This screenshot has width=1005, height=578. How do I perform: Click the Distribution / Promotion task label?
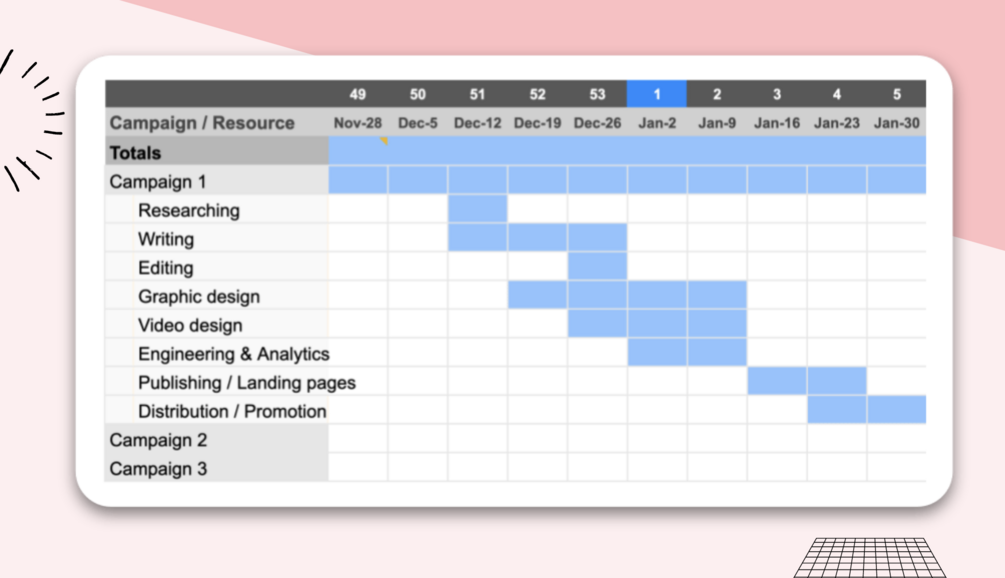click(232, 412)
